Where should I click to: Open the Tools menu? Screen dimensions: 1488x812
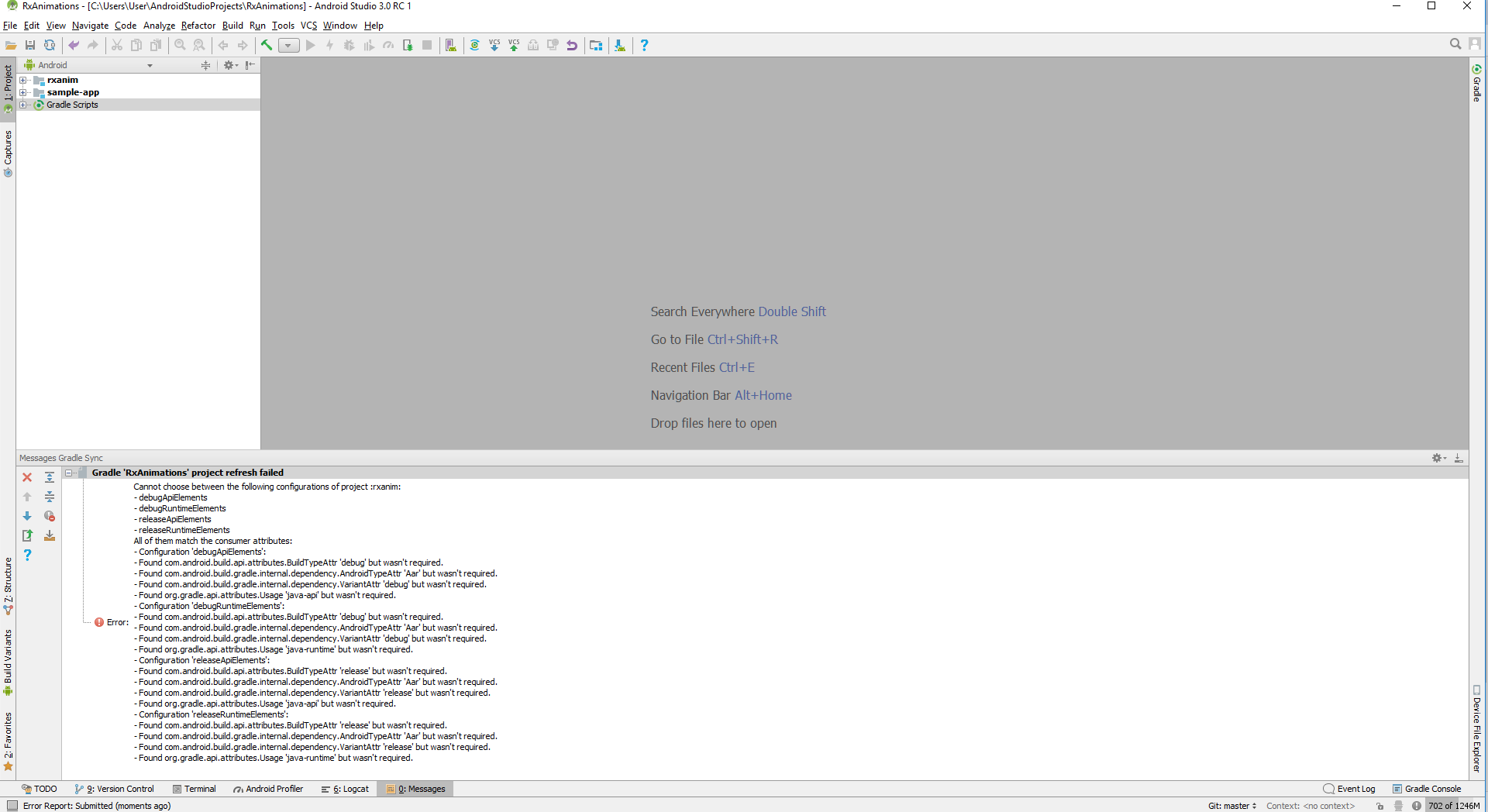[283, 26]
